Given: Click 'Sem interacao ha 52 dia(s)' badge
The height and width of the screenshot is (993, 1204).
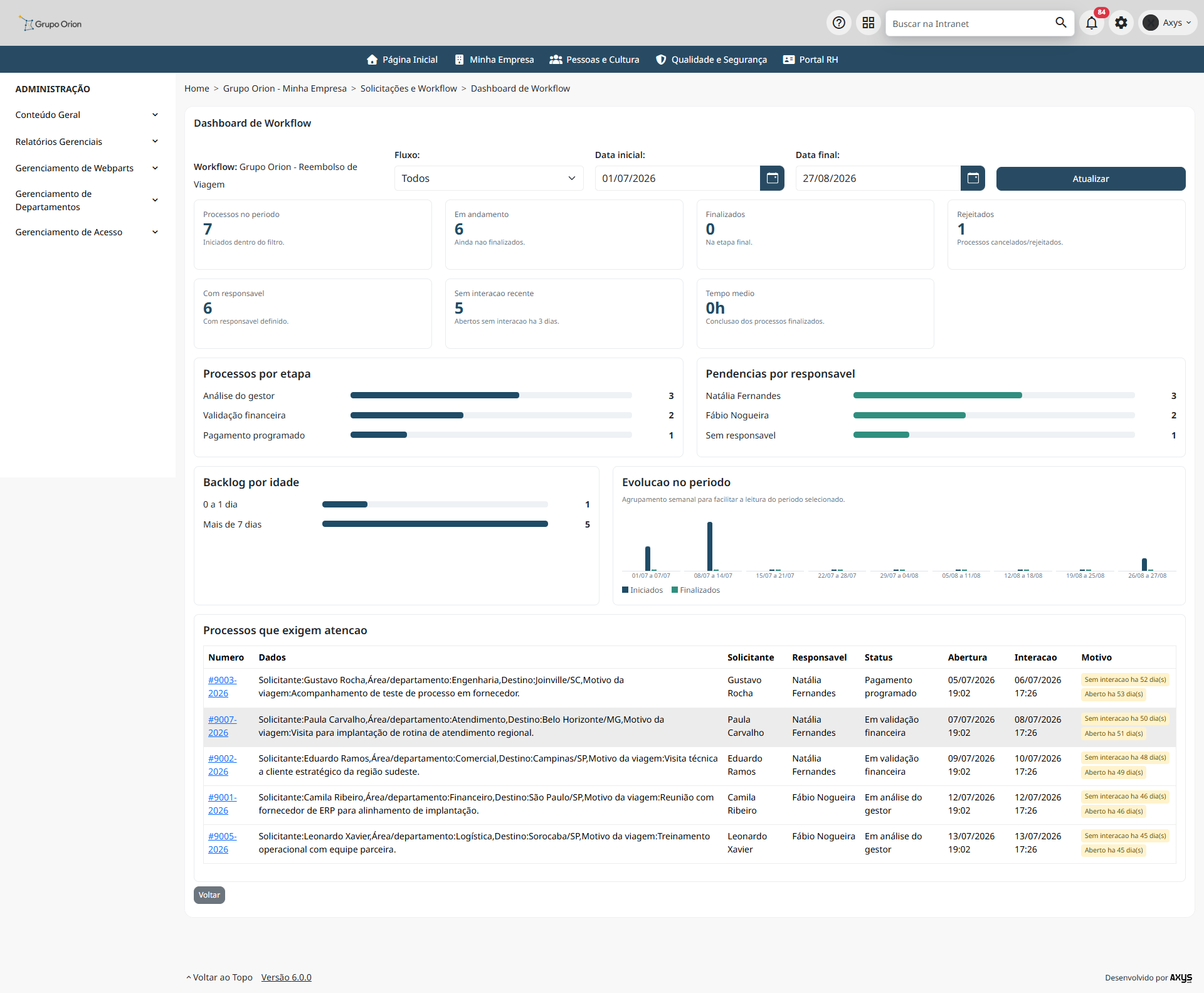Looking at the screenshot, I should pos(1125,679).
